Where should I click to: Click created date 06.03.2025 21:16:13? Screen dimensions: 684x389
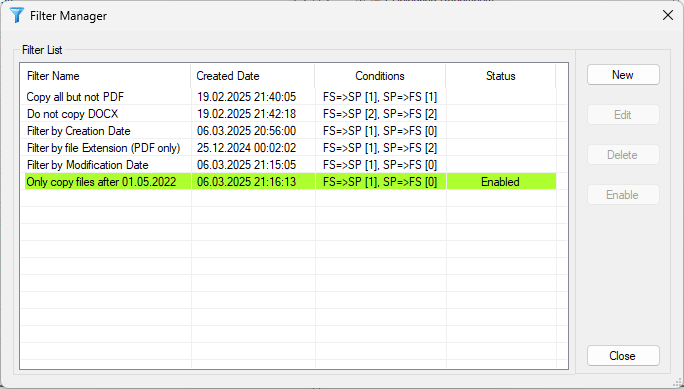[246, 182]
